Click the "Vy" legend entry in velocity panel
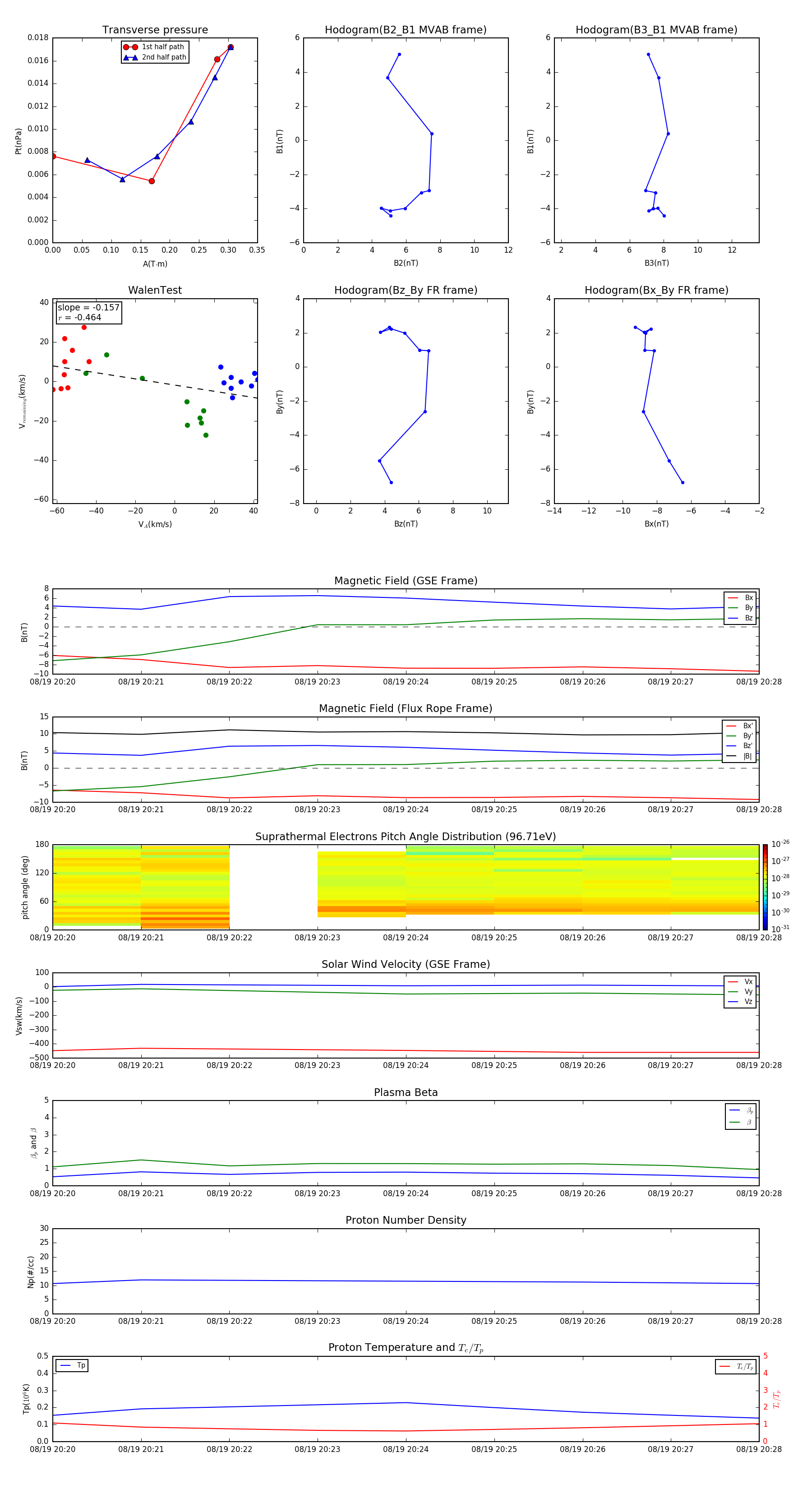The image size is (812, 1489). [x=740, y=992]
